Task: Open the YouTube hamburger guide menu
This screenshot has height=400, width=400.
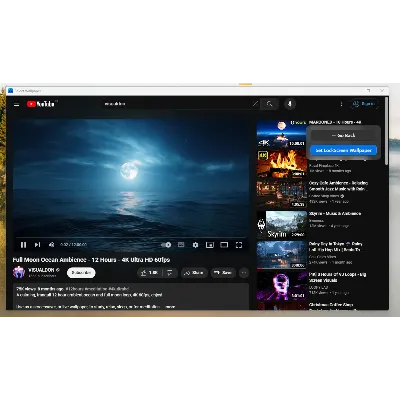Action: (16, 104)
